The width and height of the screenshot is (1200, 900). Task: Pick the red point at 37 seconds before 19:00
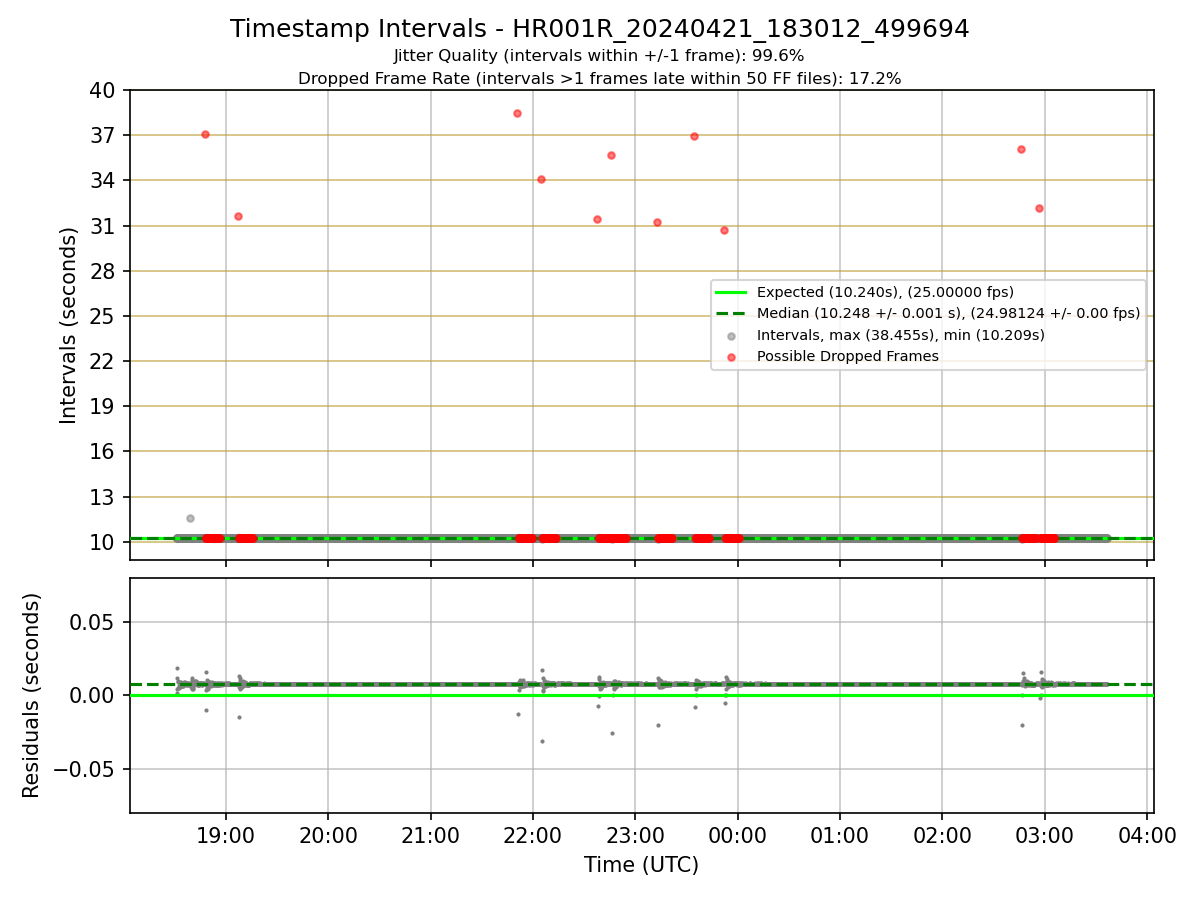[205, 134]
